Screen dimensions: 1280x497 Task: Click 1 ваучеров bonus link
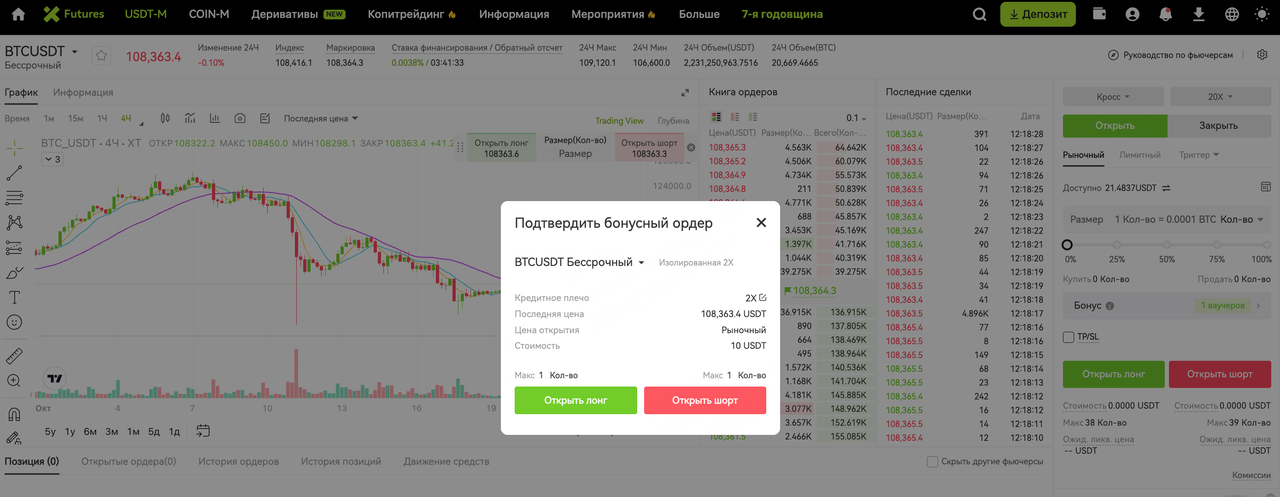point(1222,306)
